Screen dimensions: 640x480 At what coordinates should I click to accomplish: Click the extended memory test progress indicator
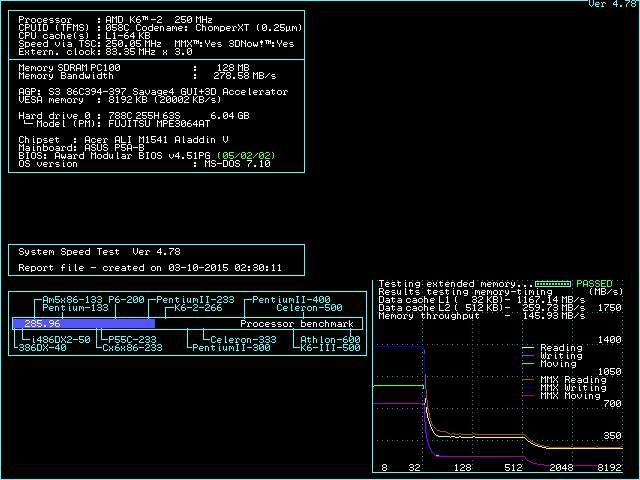pos(552,284)
